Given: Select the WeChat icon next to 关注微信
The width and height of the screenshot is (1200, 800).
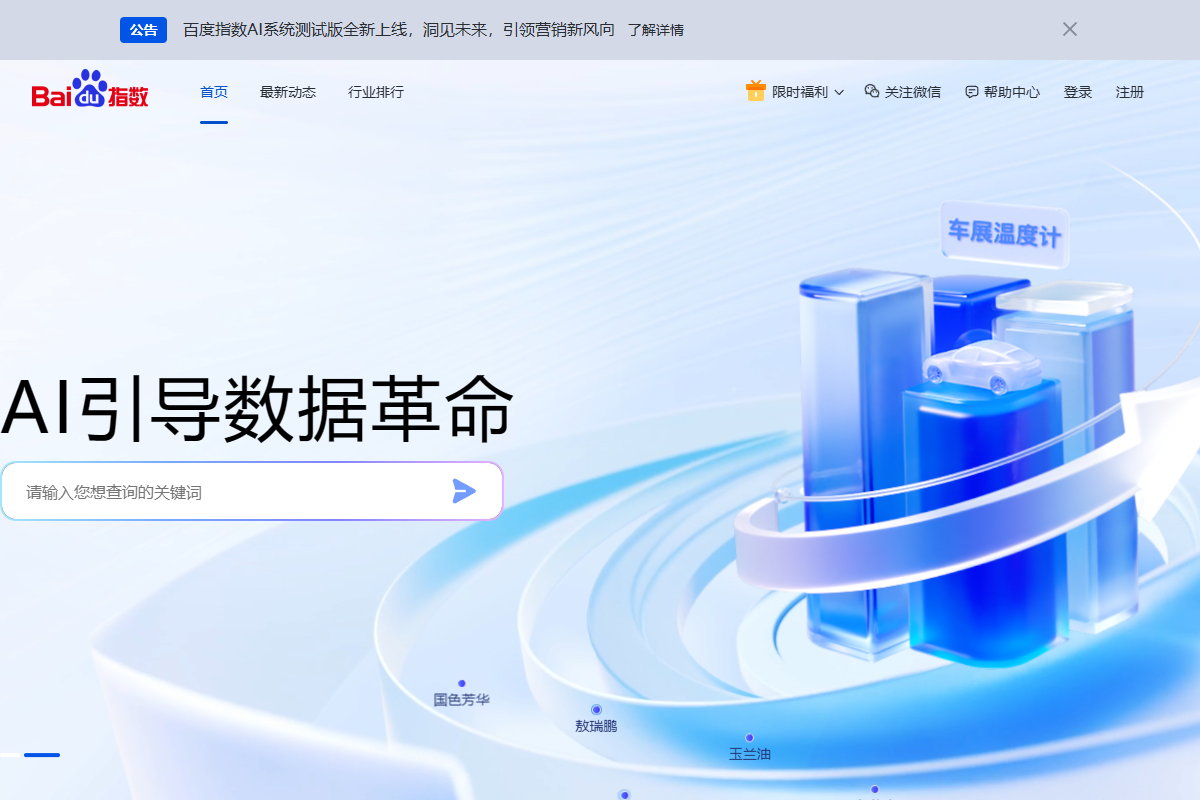Looking at the screenshot, I should coord(870,91).
